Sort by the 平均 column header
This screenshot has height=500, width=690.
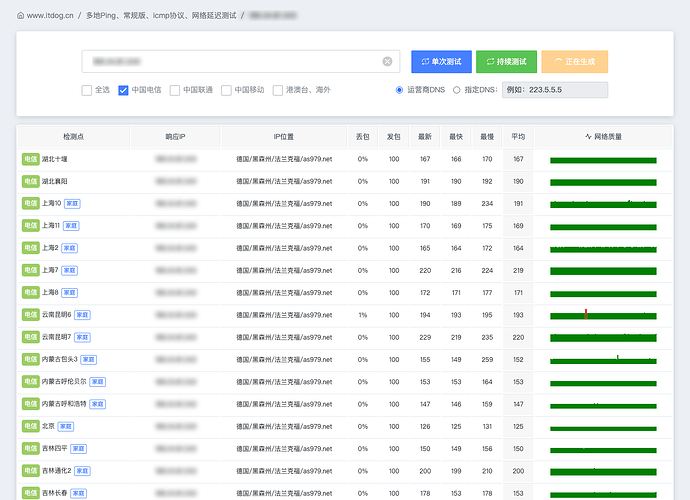[x=518, y=137]
